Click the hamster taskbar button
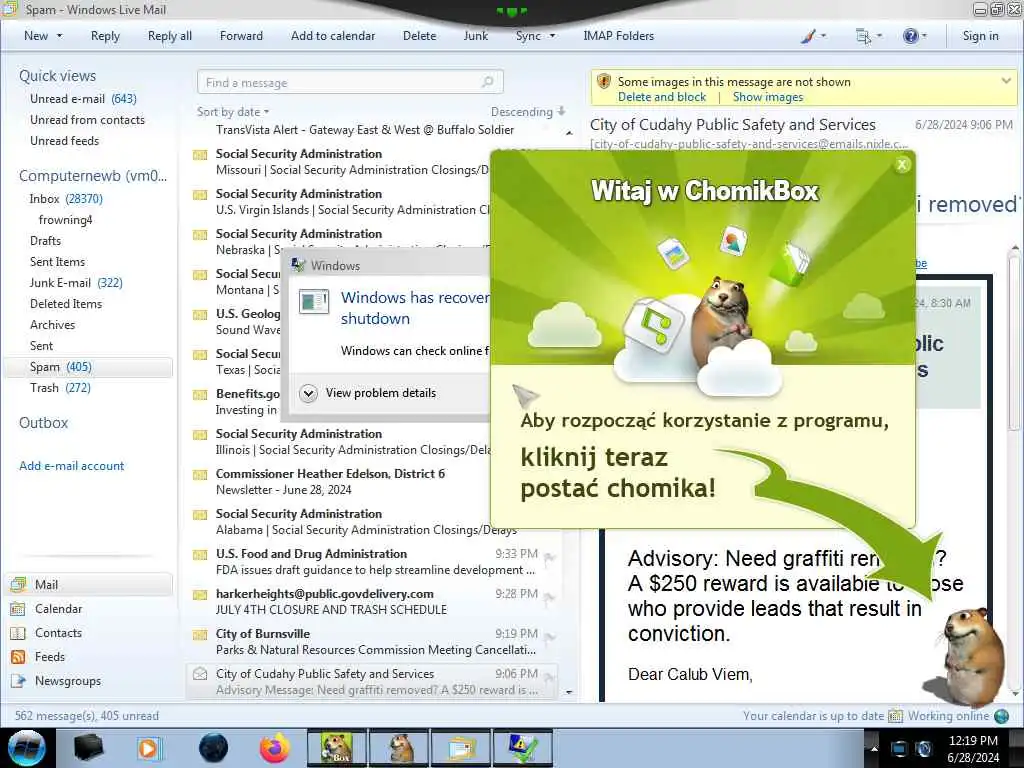Viewport: 1024px width, 768px height. (400, 748)
